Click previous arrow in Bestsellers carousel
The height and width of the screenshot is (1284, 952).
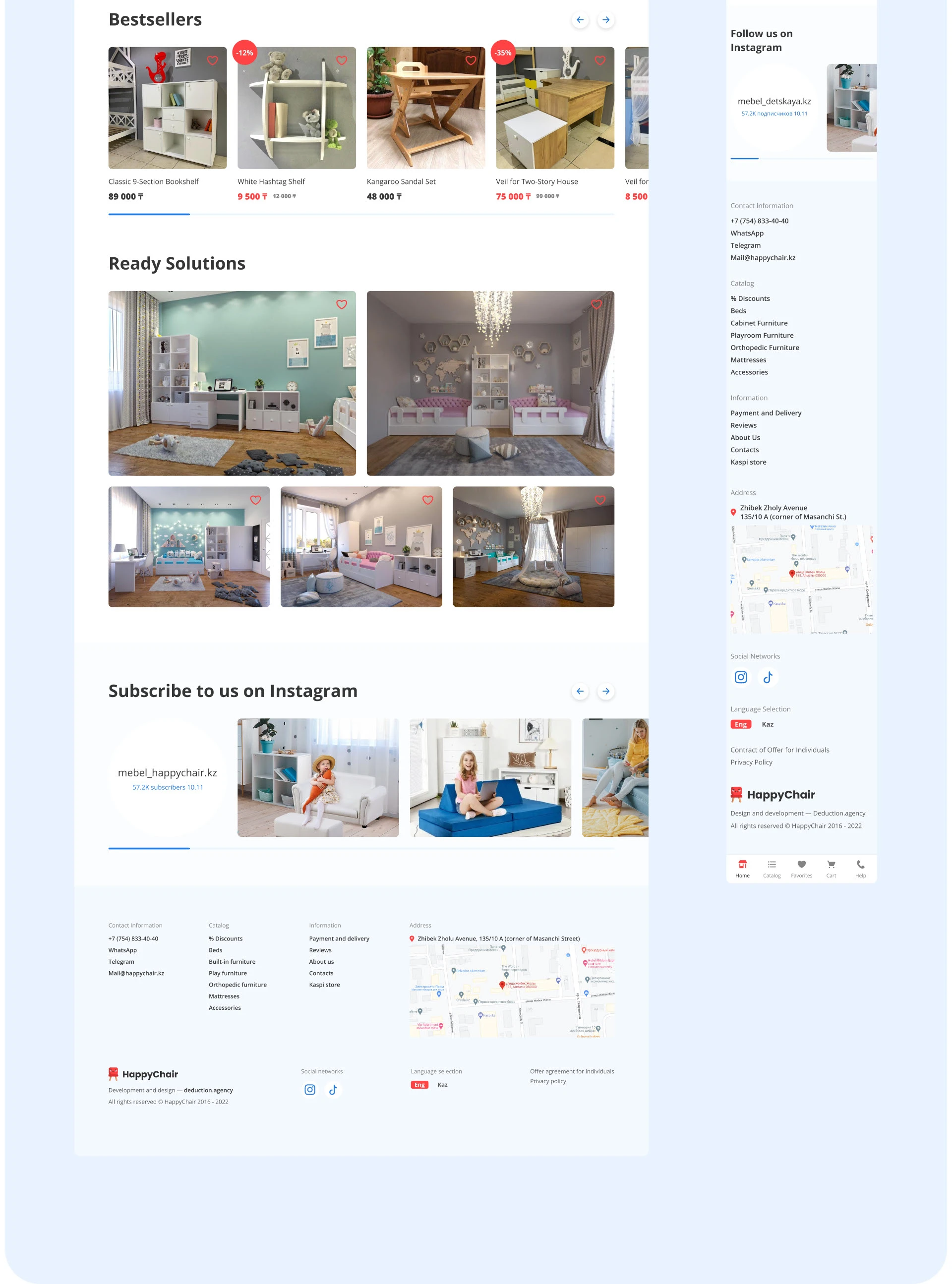point(580,20)
